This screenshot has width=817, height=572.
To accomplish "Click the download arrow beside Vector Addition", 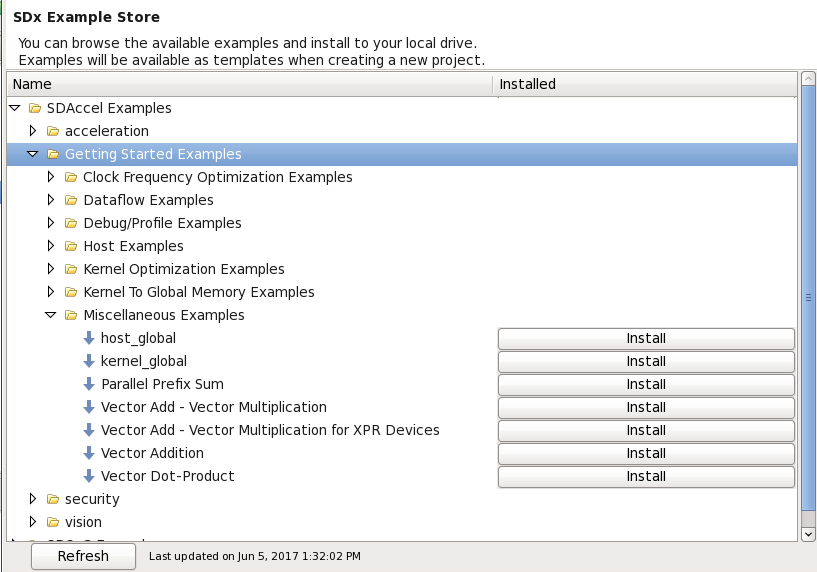I will click(89, 453).
